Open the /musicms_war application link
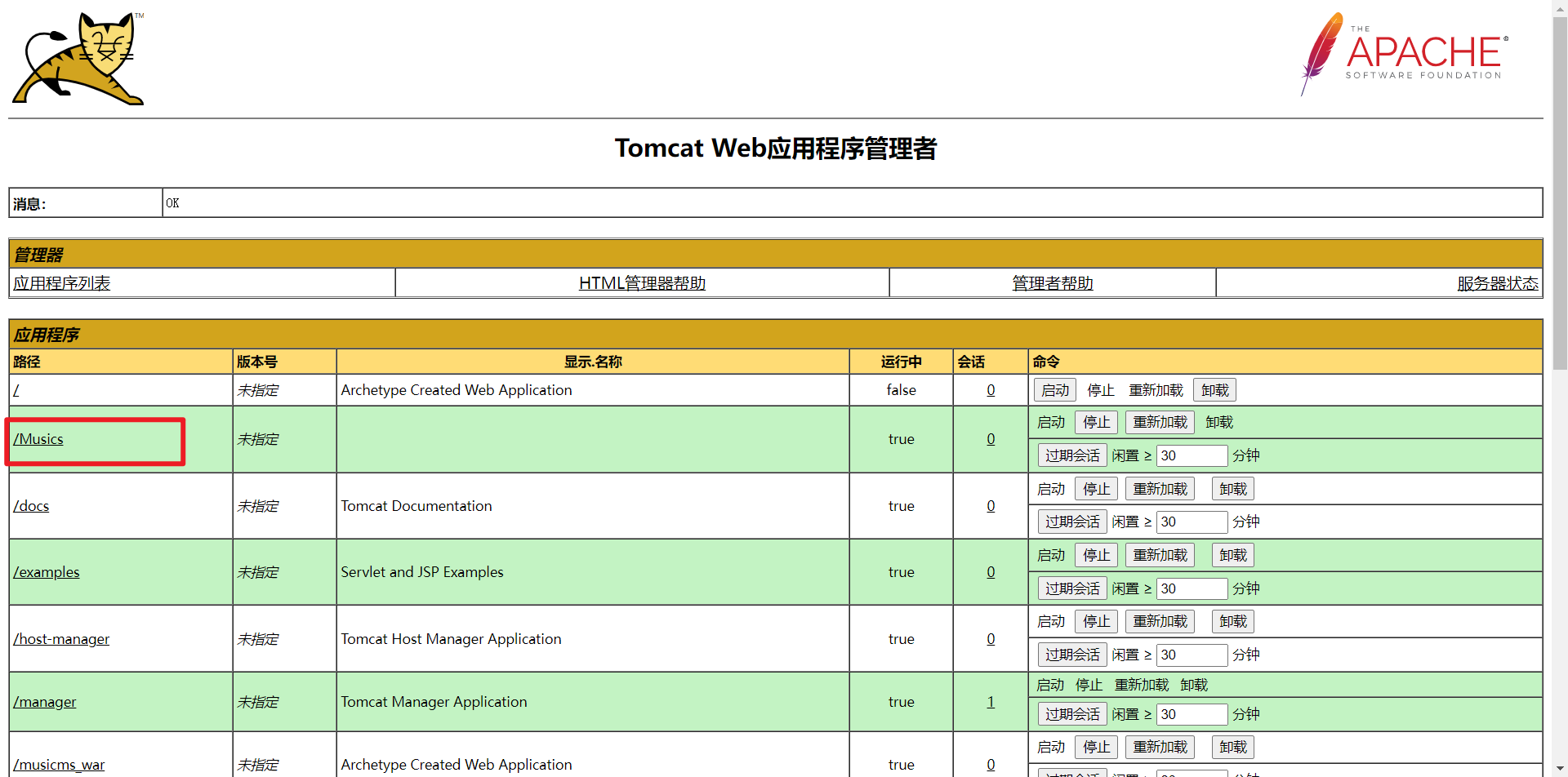 pyautogui.click(x=59, y=765)
